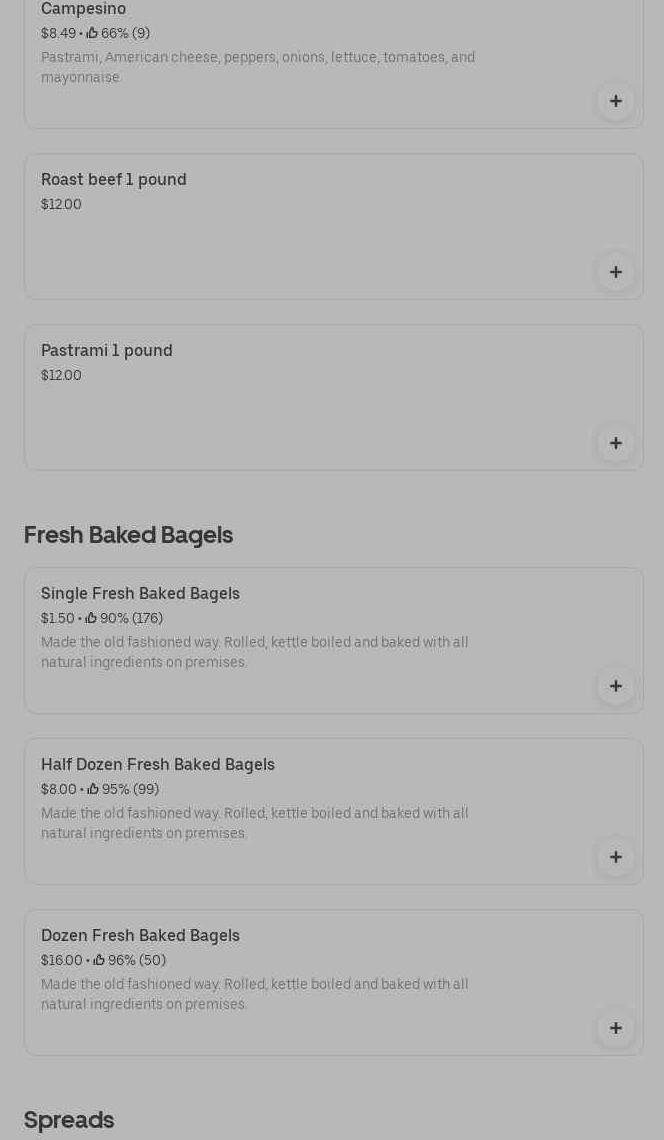Open the Campesino item title

[83, 9]
